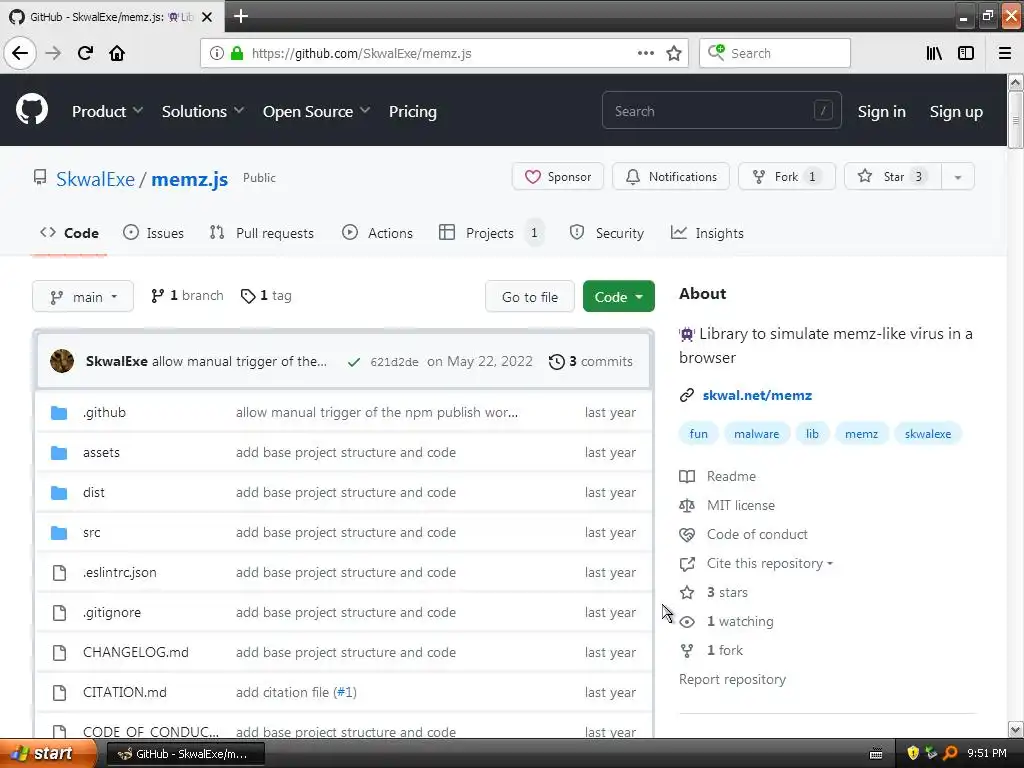This screenshot has width=1024, height=768.
Task: Click Sign up
Action: [x=956, y=112]
